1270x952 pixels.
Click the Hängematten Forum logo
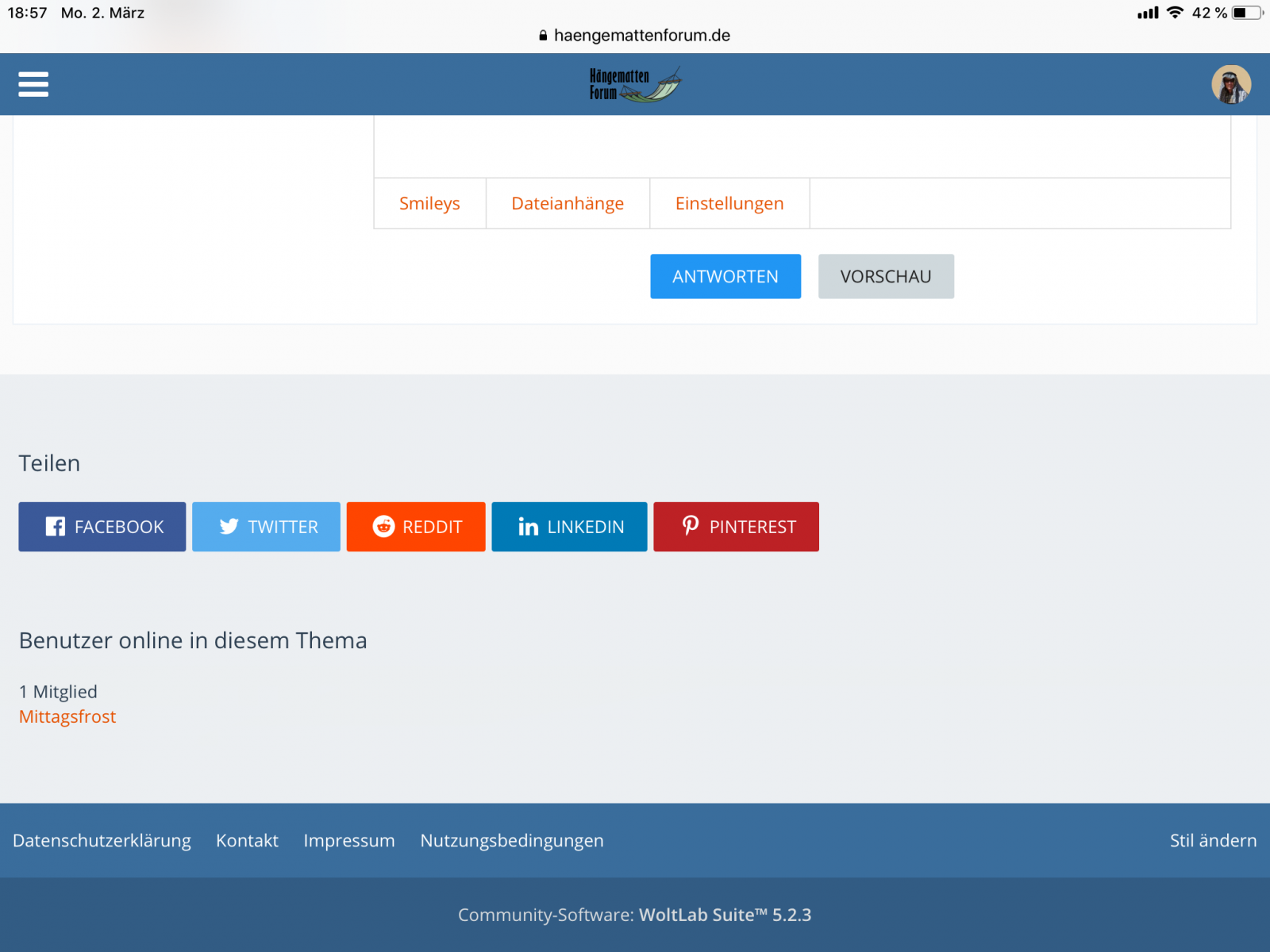click(634, 84)
